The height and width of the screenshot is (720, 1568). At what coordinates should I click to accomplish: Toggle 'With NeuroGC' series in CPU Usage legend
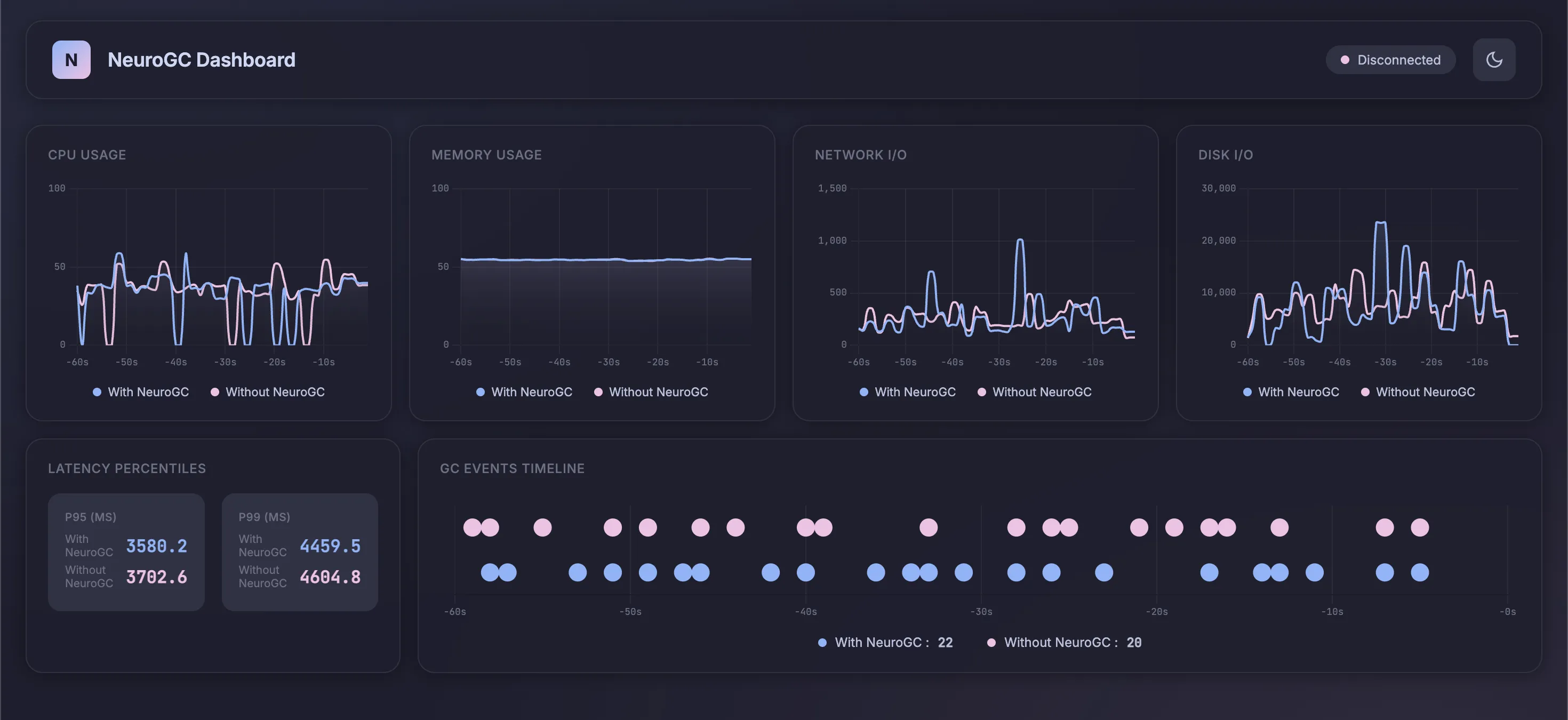pos(141,392)
